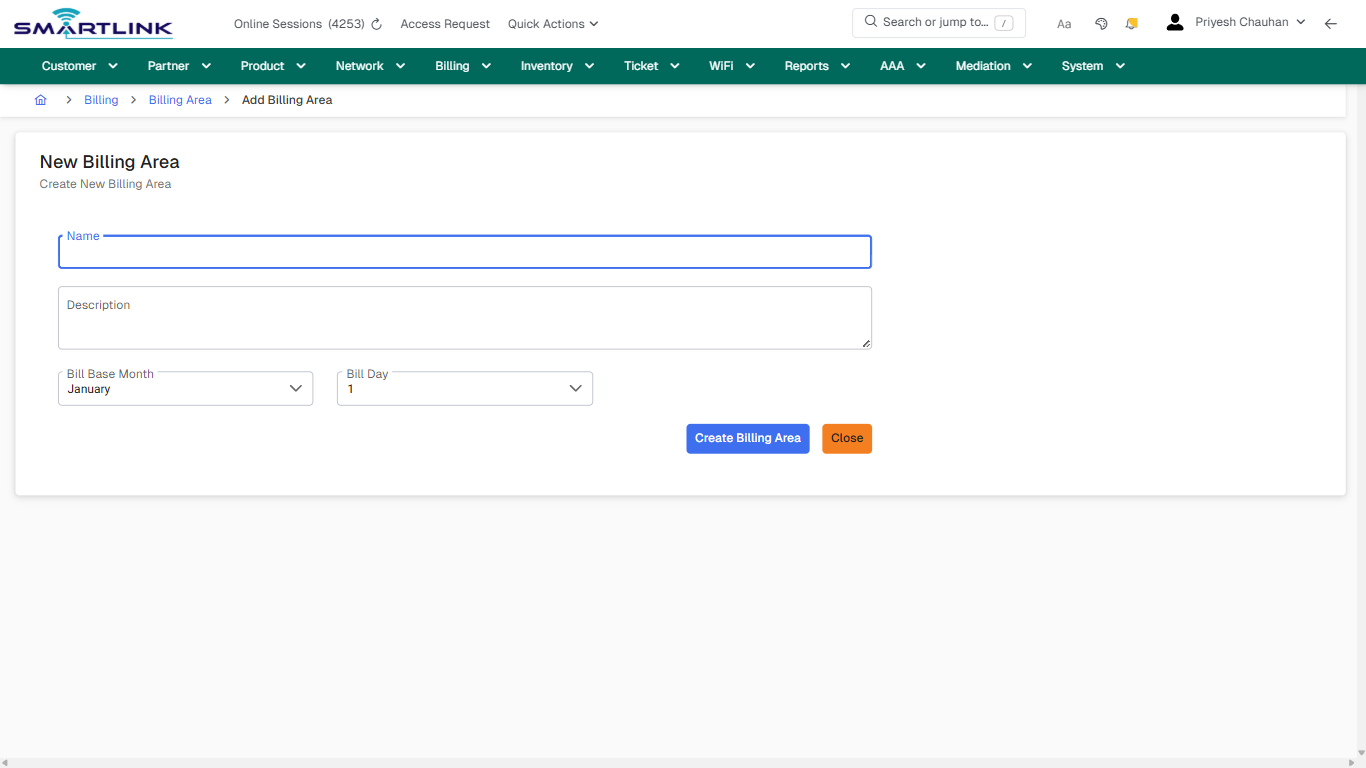This screenshot has width=1366, height=768.
Task: Click the back arrow at top right
Action: 1331,23
